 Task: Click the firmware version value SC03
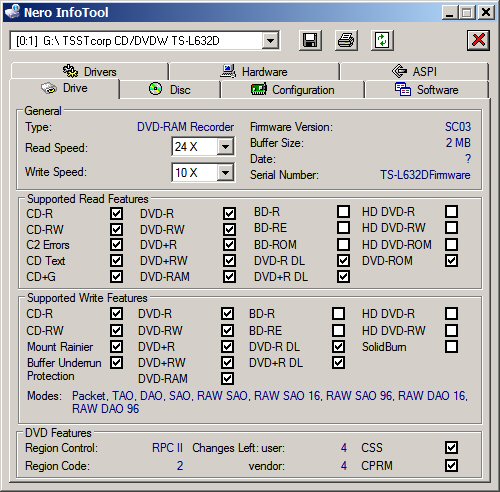(458, 127)
